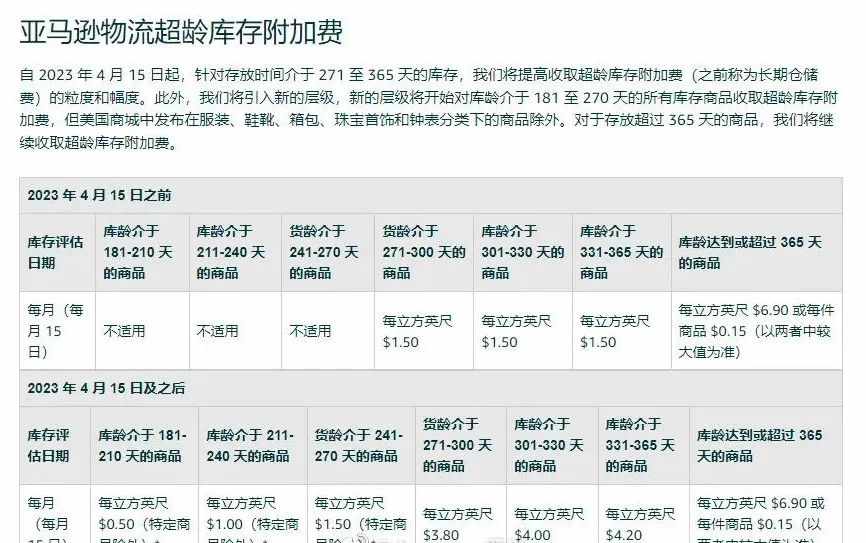Click the "每月（每月 15 日）" cell in 之前 table
The width and height of the screenshot is (866, 543).
point(55,331)
